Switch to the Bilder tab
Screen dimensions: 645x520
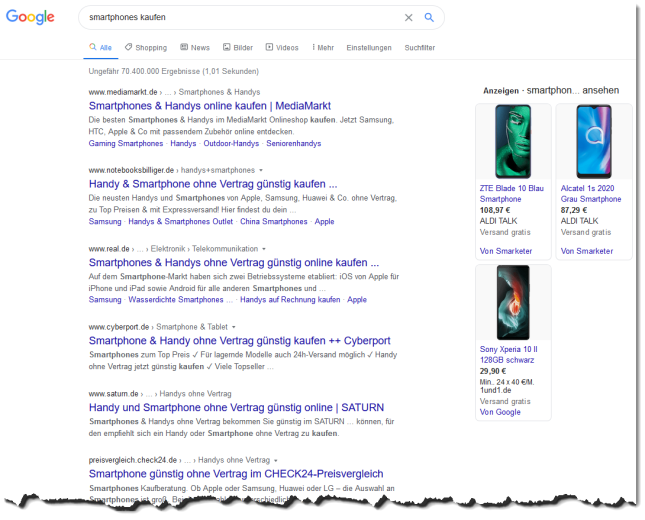click(x=238, y=47)
